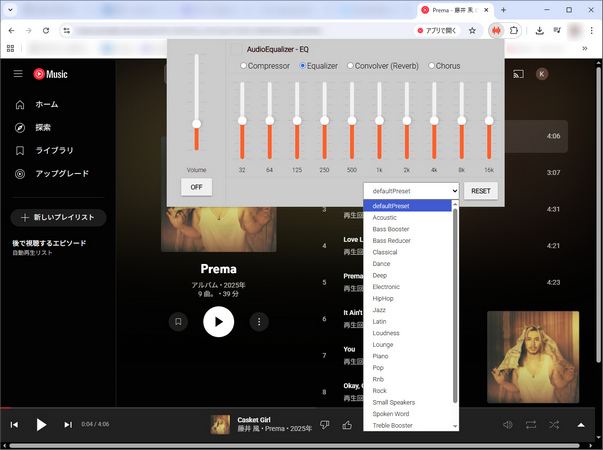Like the Casket Girl song
Image resolution: width=603 pixels, height=450 pixels.
pos(347,425)
